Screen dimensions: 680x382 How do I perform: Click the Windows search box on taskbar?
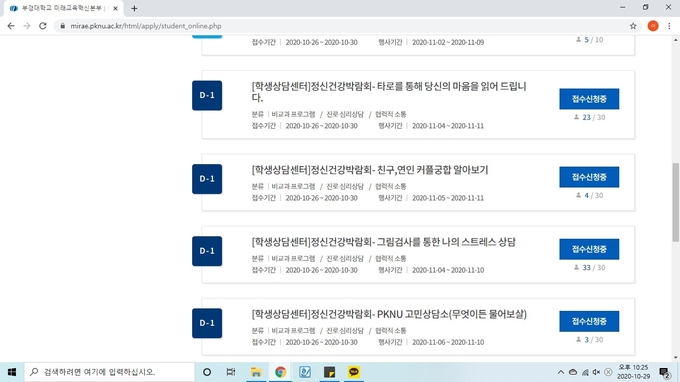coord(109,372)
